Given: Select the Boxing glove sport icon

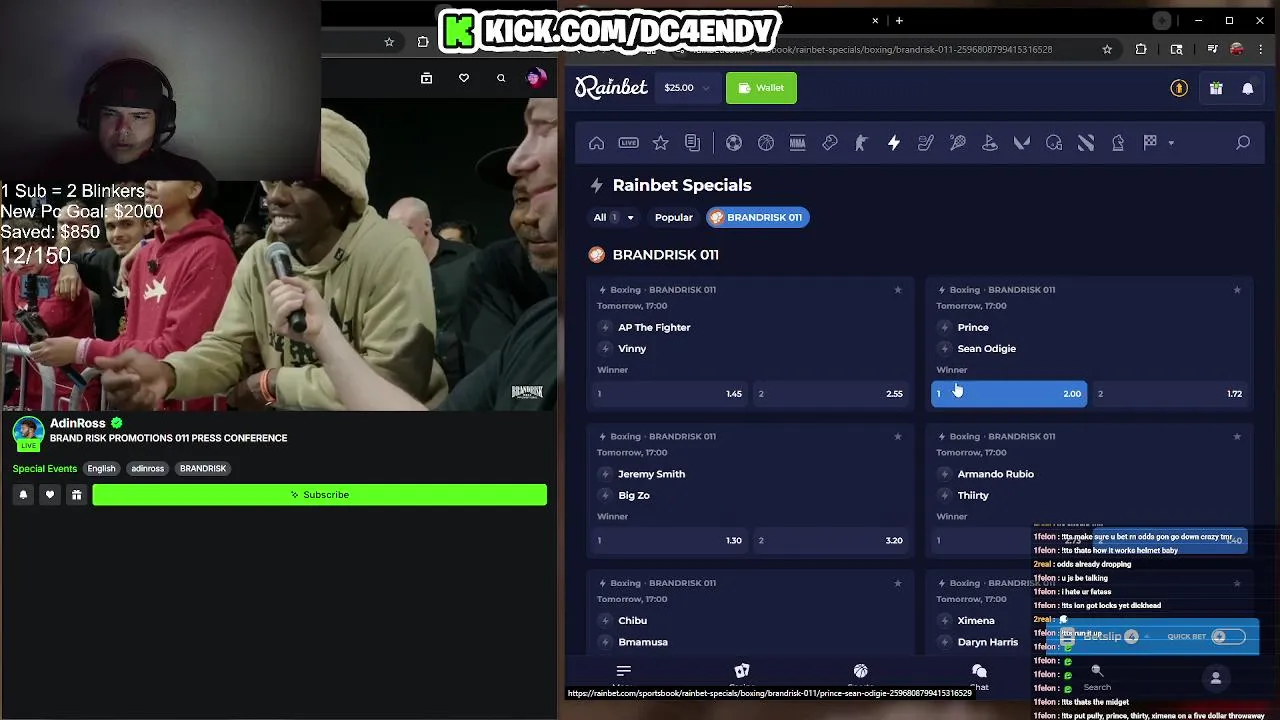Looking at the screenshot, I should [830, 143].
